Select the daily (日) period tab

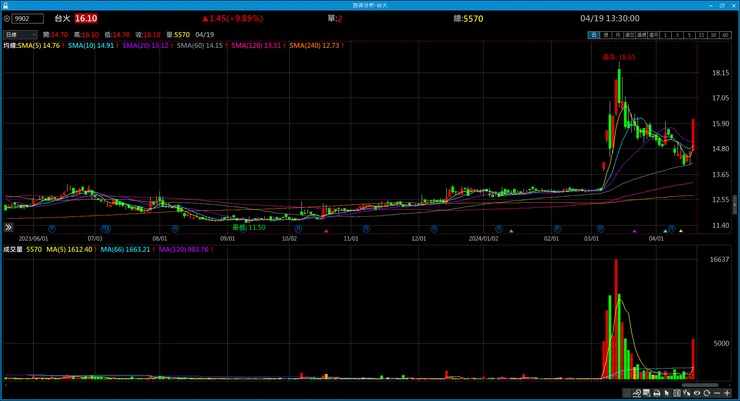coord(594,35)
